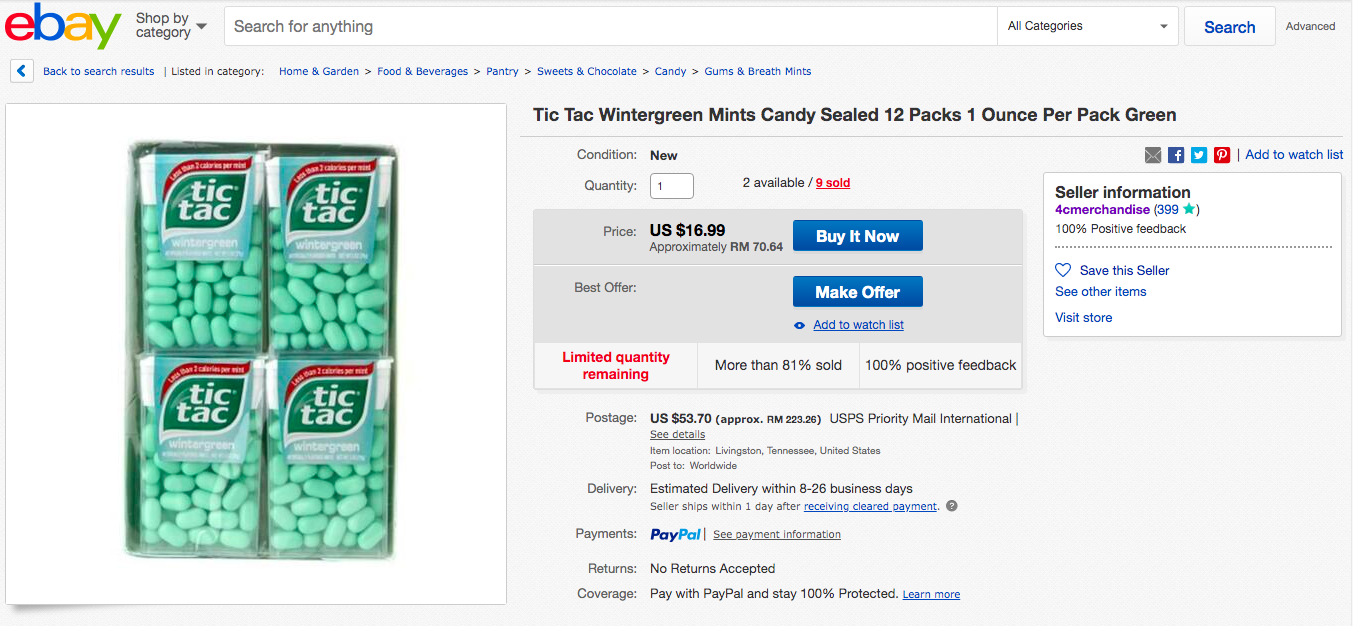Viewport: 1353px width, 626px height.
Task: Share listing on Pinterest icon
Action: tap(1222, 155)
